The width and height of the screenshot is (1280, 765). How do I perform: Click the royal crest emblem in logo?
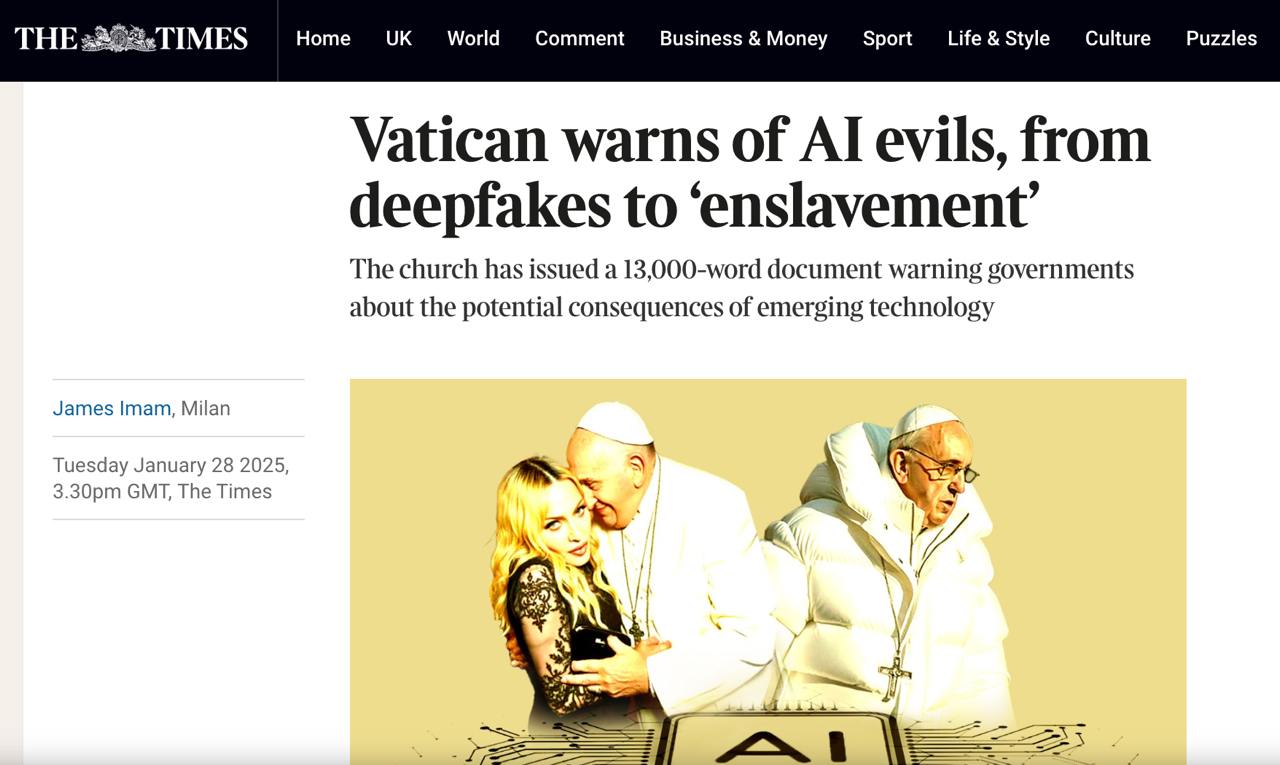tap(118, 38)
